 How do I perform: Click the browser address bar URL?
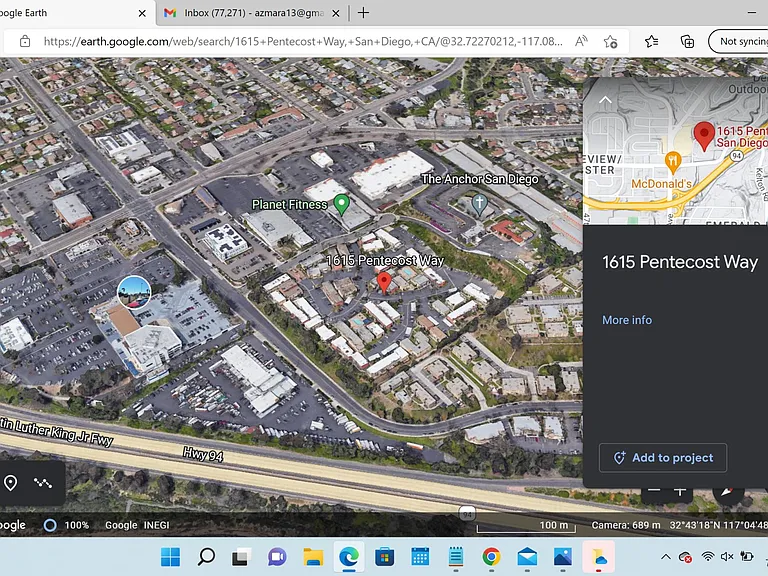[303, 42]
